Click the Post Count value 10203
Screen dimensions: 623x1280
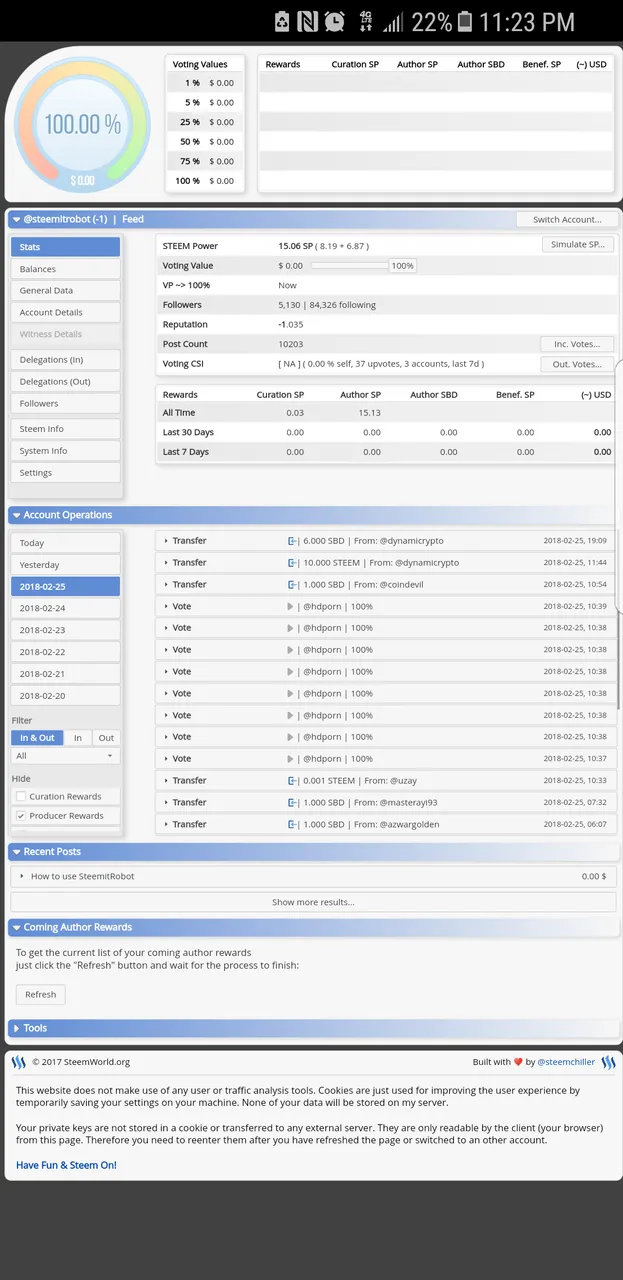pyautogui.click(x=292, y=344)
